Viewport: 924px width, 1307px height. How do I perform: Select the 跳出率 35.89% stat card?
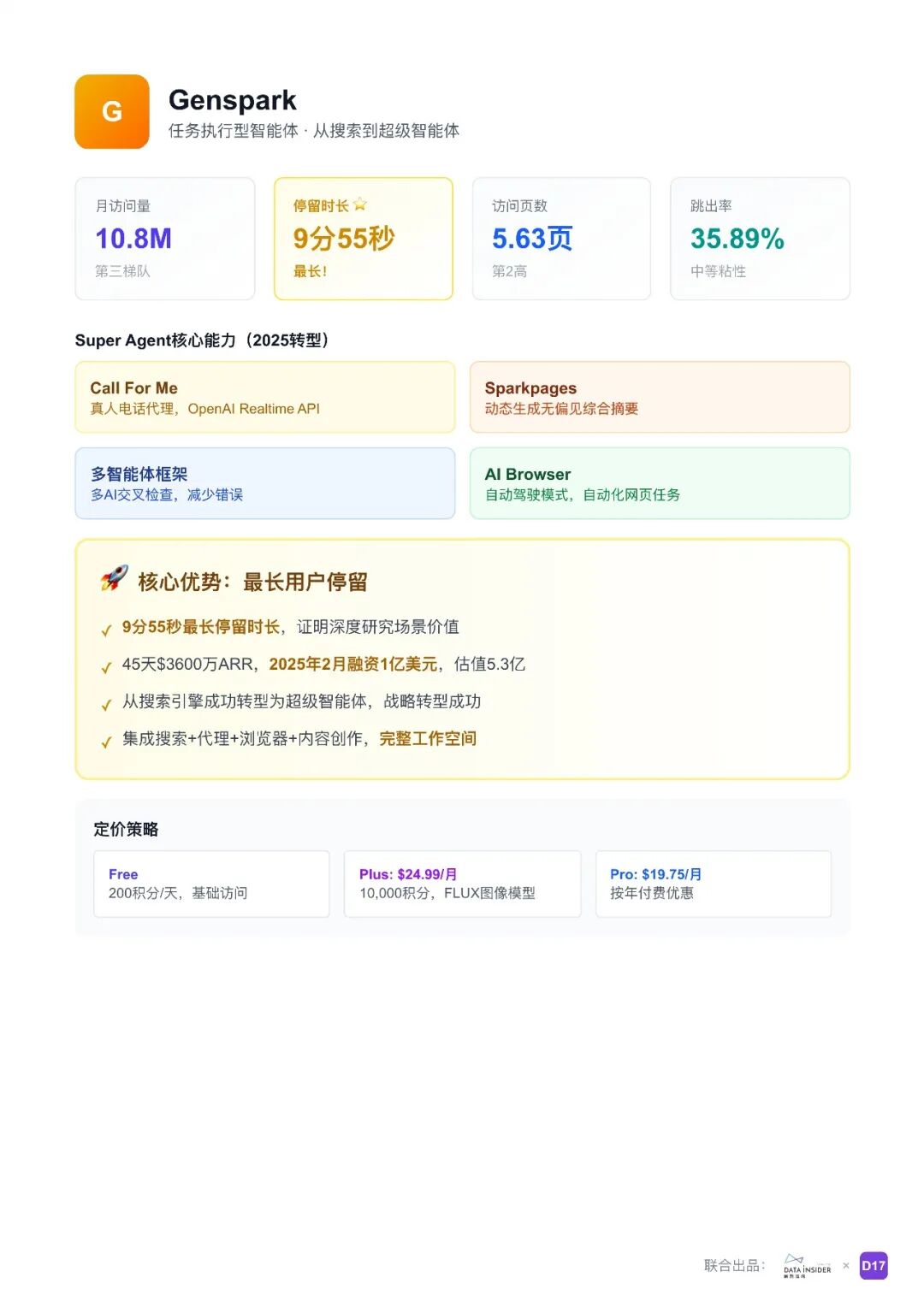760,239
